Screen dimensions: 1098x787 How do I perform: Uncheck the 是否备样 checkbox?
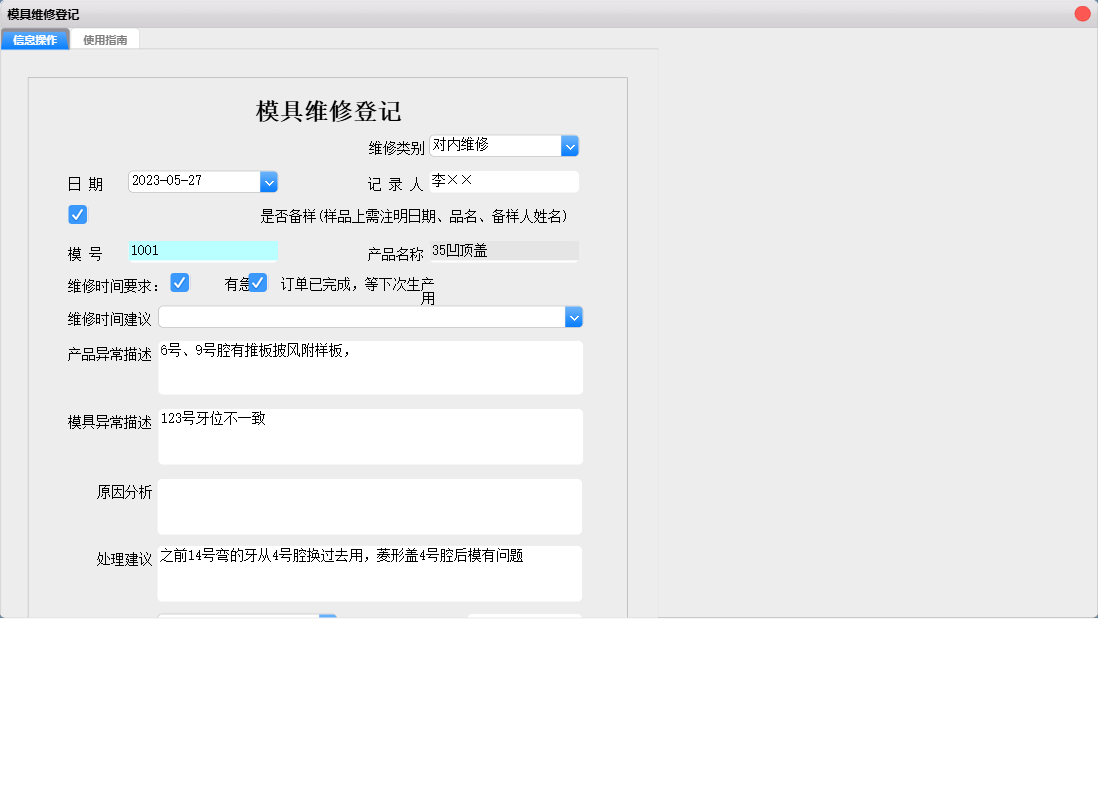point(77,214)
